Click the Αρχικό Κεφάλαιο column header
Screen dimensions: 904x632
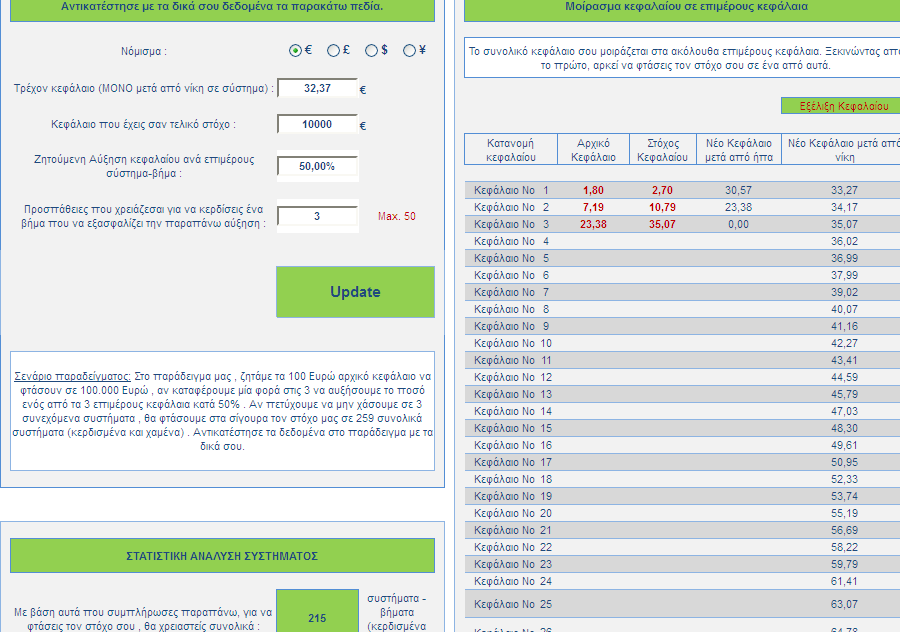(x=593, y=150)
